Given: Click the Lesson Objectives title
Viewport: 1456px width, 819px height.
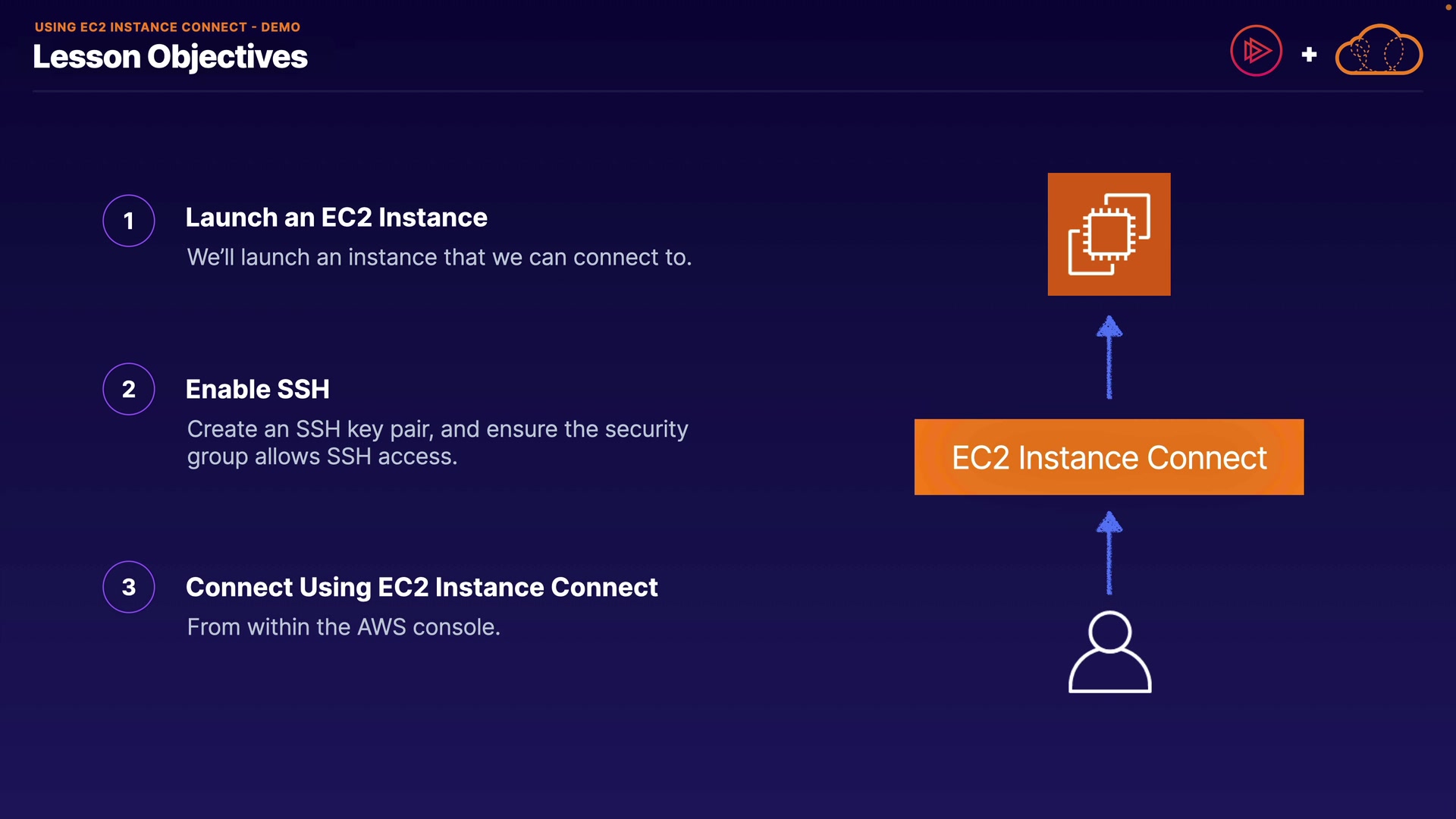Looking at the screenshot, I should [170, 57].
